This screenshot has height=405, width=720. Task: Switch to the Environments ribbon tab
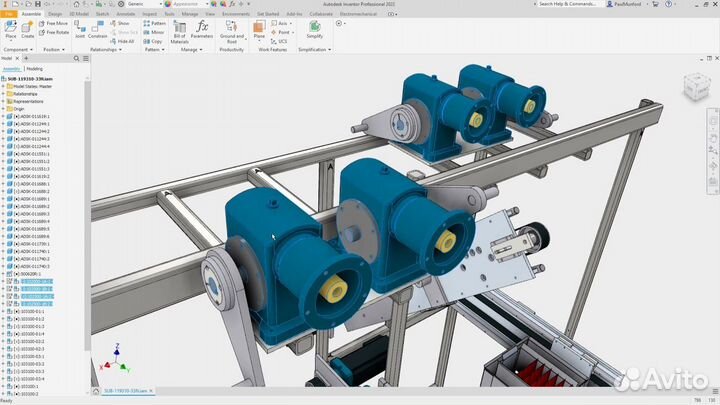click(x=236, y=14)
